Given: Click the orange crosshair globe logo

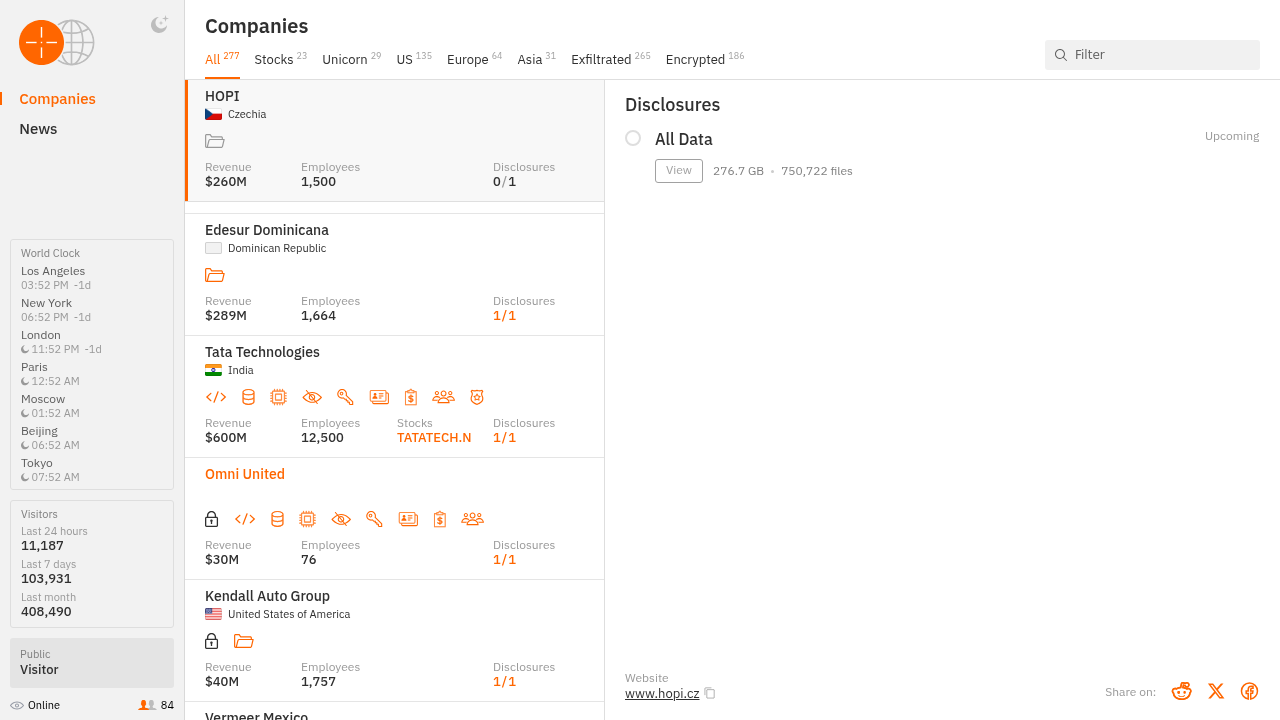Looking at the screenshot, I should coord(56,42).
